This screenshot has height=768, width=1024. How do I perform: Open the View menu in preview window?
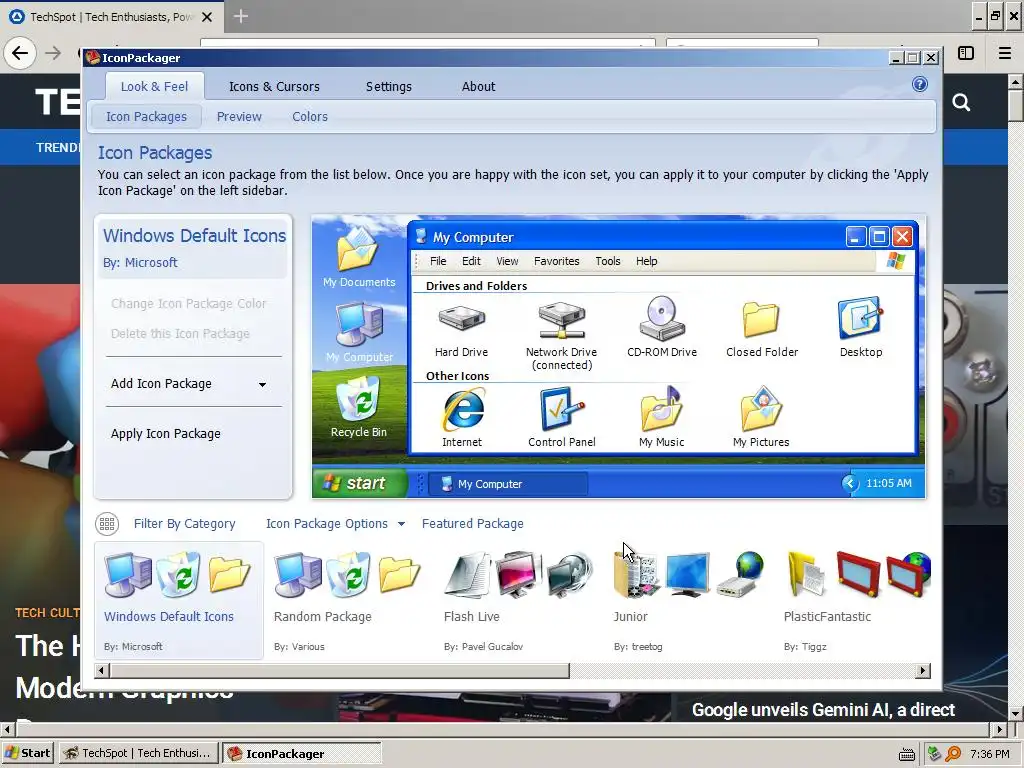tap(507, 261)
